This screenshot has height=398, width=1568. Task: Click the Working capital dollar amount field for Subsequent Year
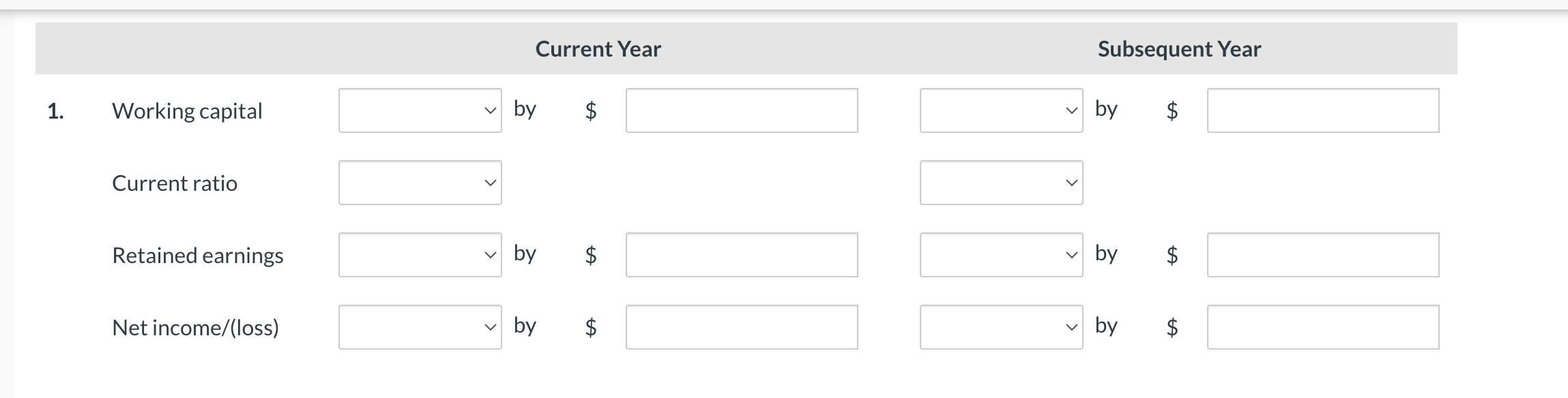coord(1322,110)
